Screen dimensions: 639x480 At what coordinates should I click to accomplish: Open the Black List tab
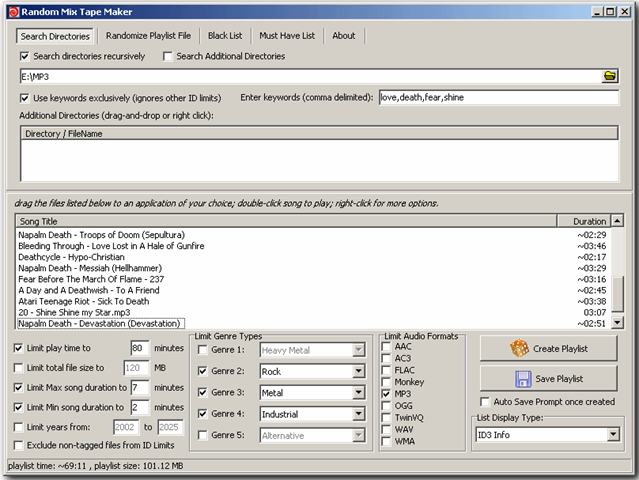pyautogui.click(x=225, y=36)
